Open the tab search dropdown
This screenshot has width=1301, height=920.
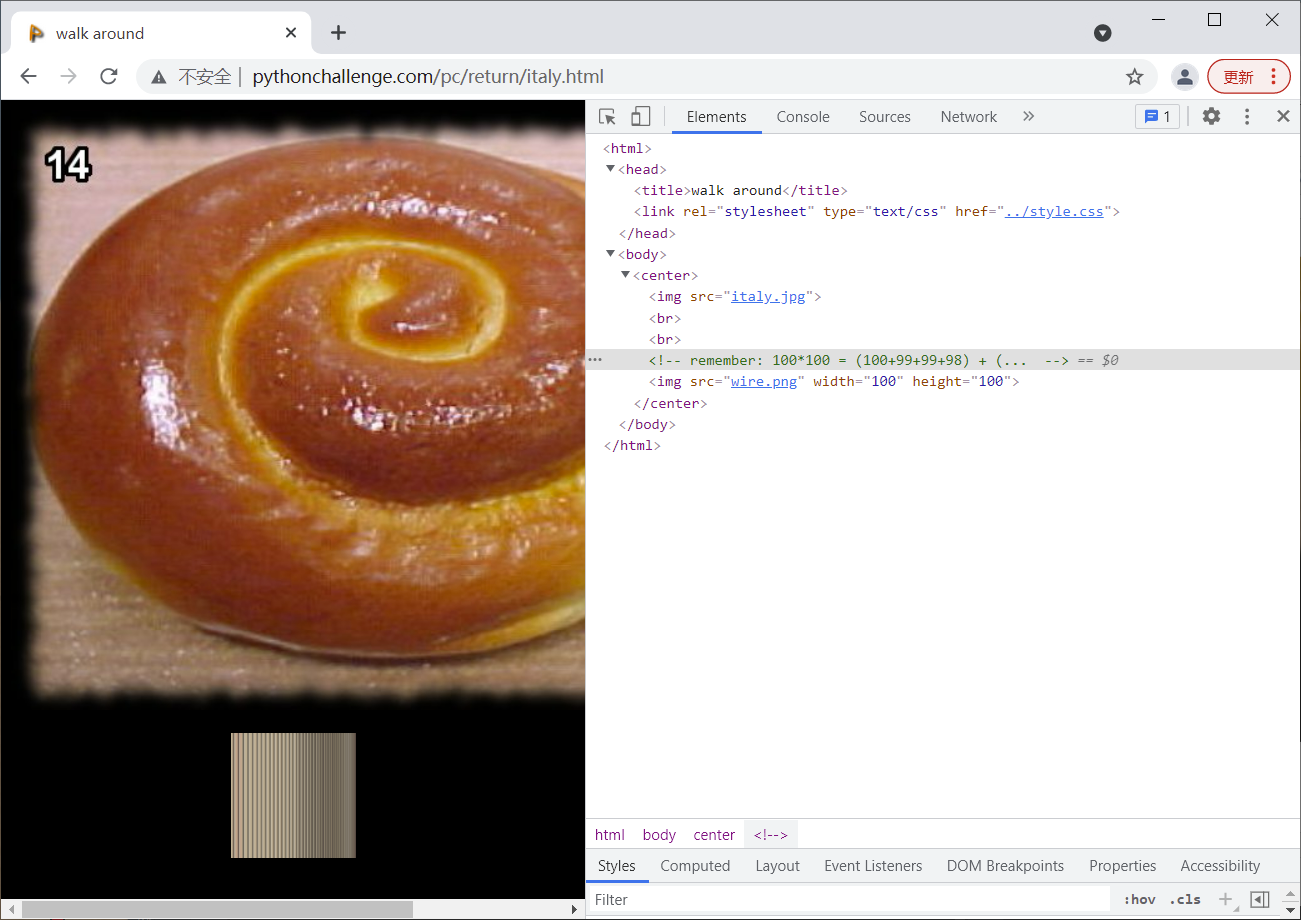[1103, 33]
